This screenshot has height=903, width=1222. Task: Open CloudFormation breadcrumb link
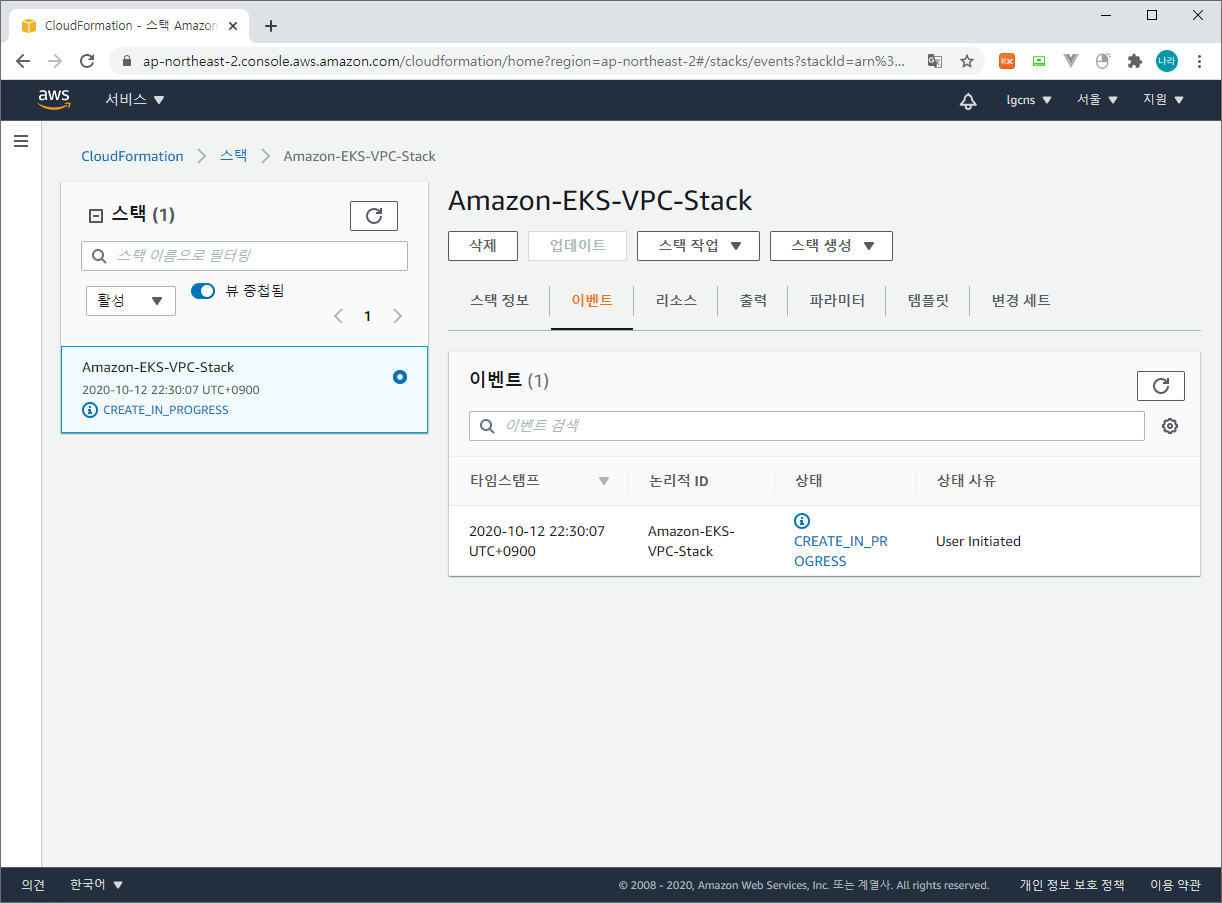pyautogui.click(x=132, y=156)
